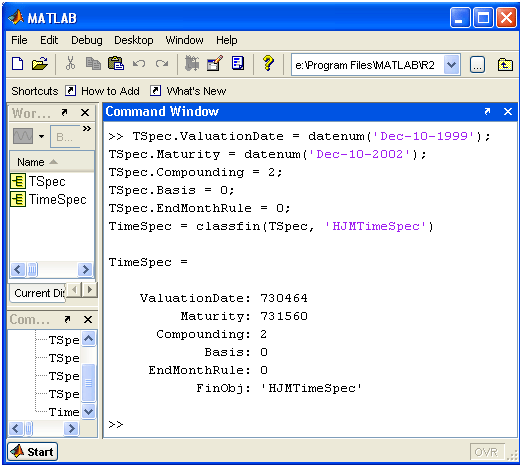522x467 pixels.
Task: Click the Workspace base stack field
Action: tap(65, 136)
